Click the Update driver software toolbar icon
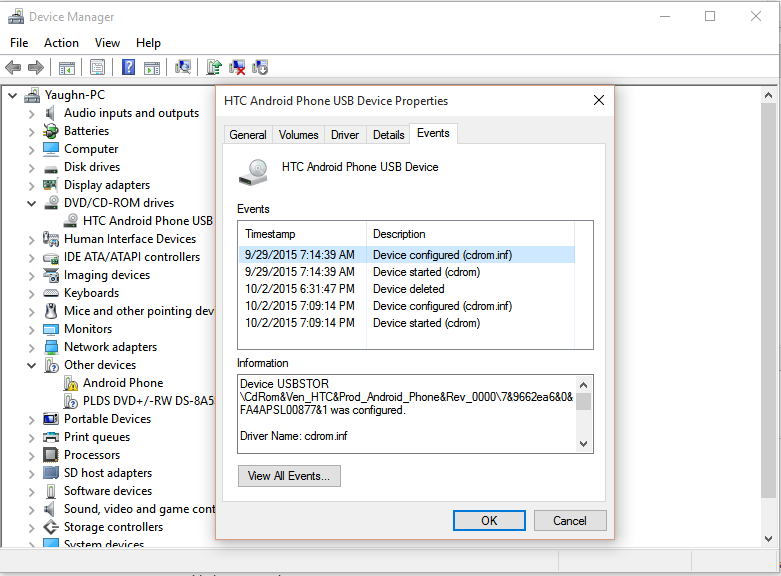This screenshot has width=781, height=576. [x=214, y=67]
